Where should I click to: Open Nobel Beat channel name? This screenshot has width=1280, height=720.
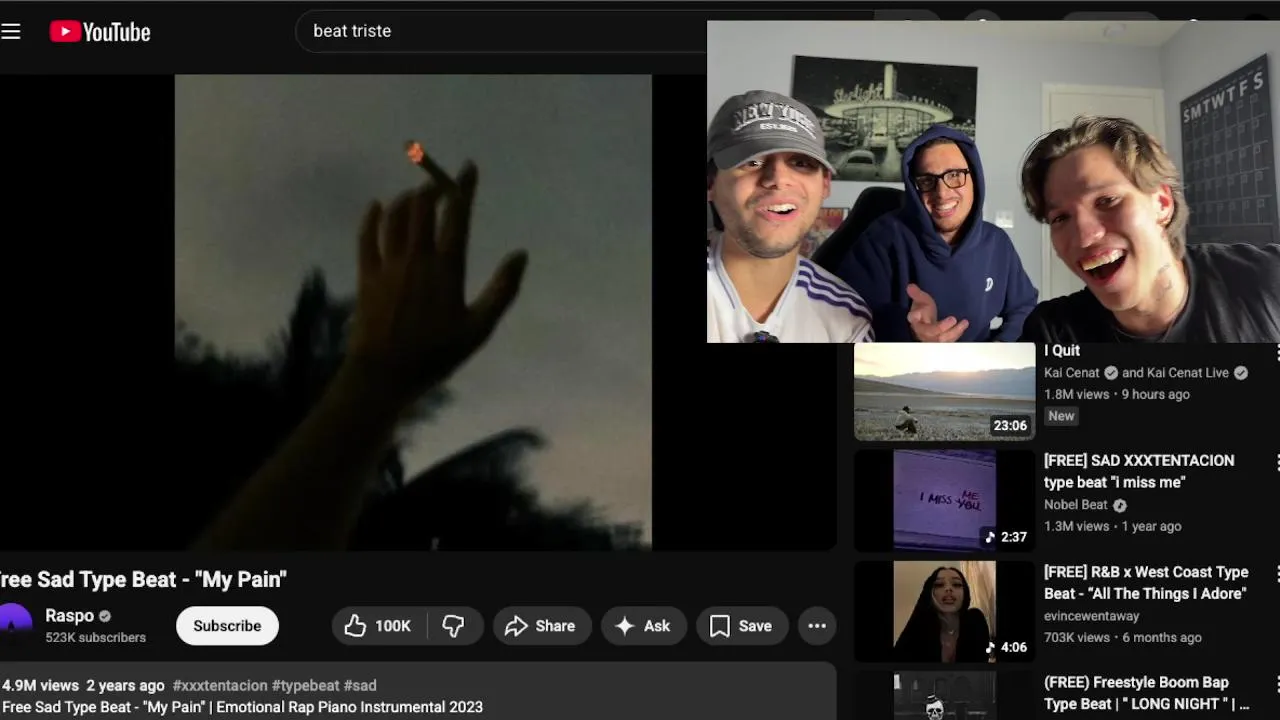[x=1076, y=505]
